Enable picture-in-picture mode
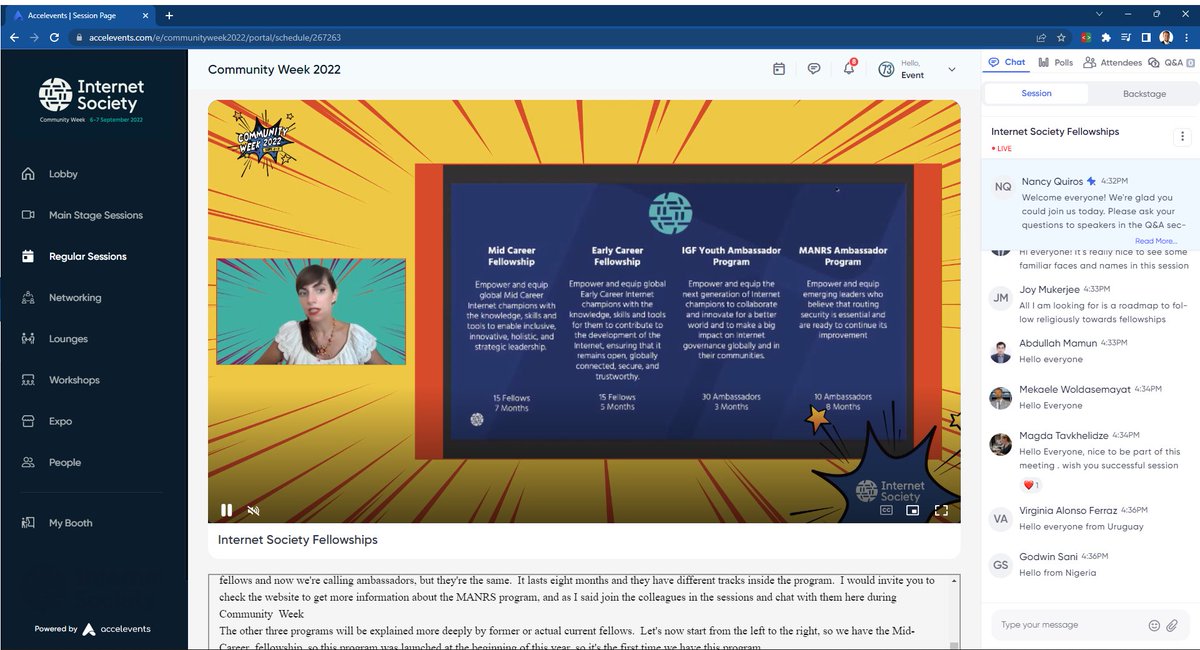The image size is (1200, 650). tap(913, 510)
